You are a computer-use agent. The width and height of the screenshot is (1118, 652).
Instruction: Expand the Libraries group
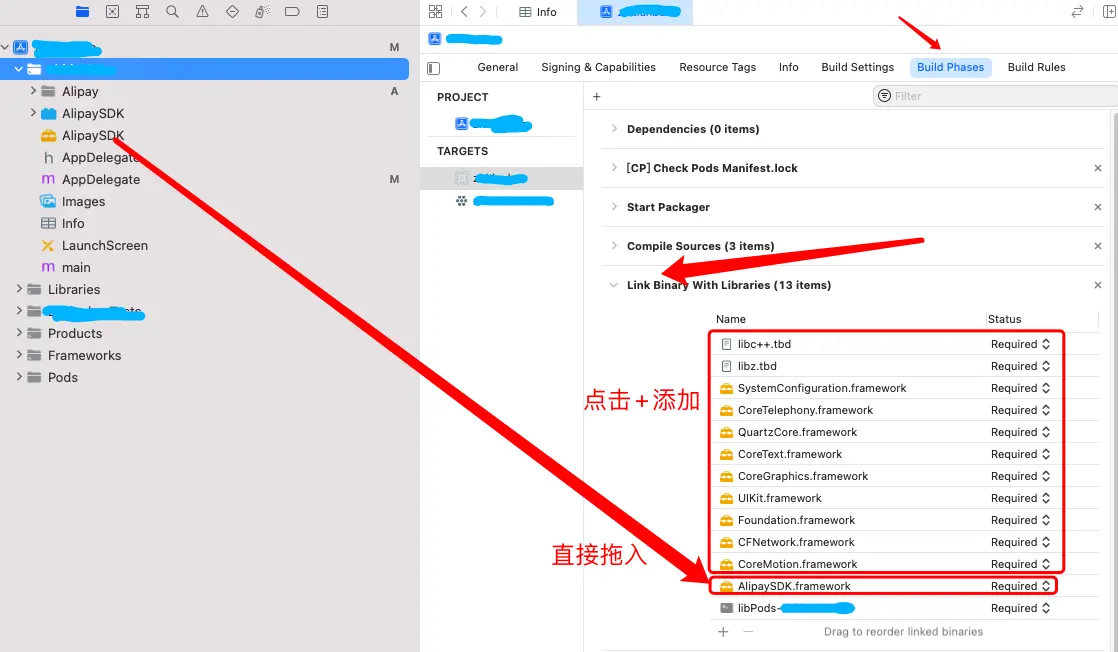click(19, 289)
